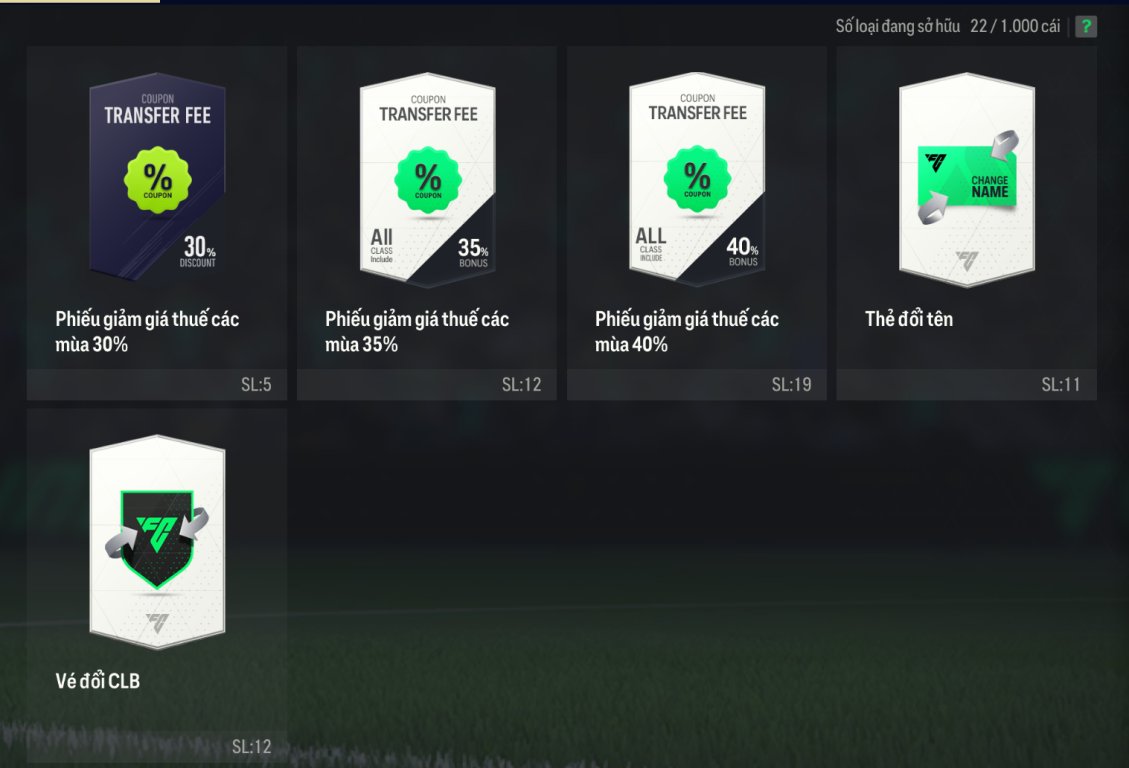Click the SL:11 quantity bar under name card

coord(966,384)
